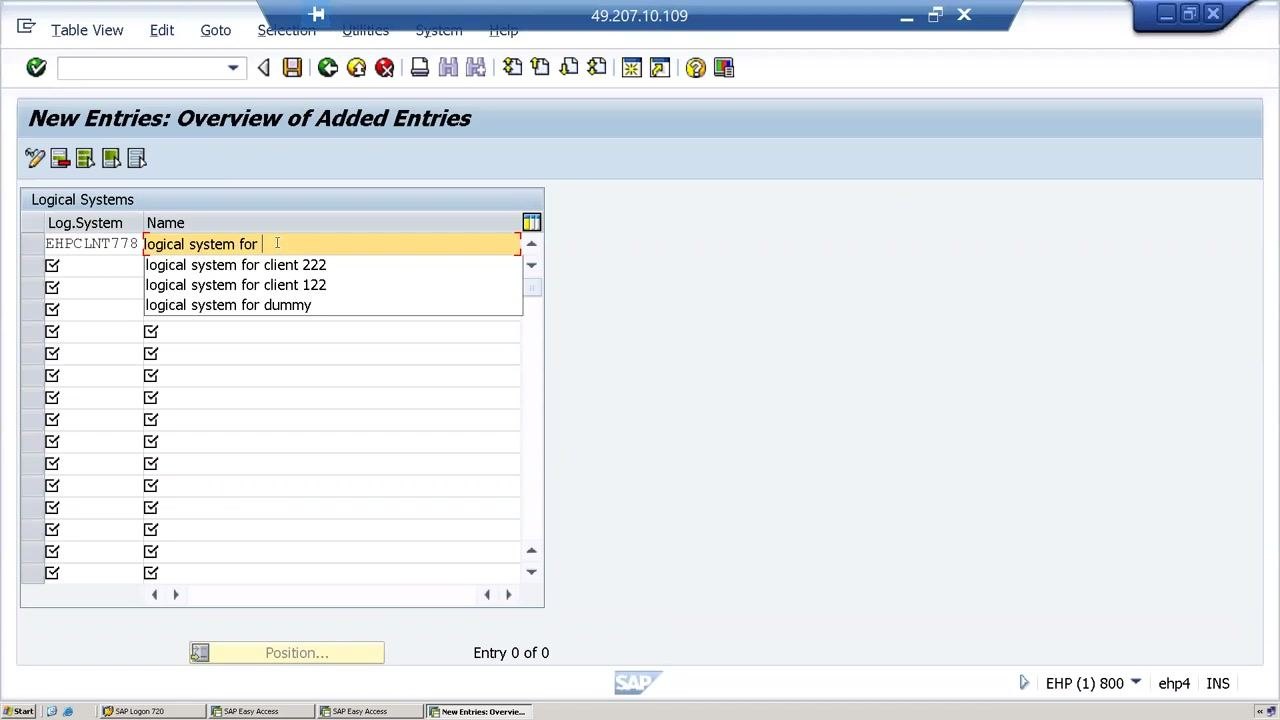Click the Find binoculars icon
The image size is (1280, 720).
click(448, 67)
